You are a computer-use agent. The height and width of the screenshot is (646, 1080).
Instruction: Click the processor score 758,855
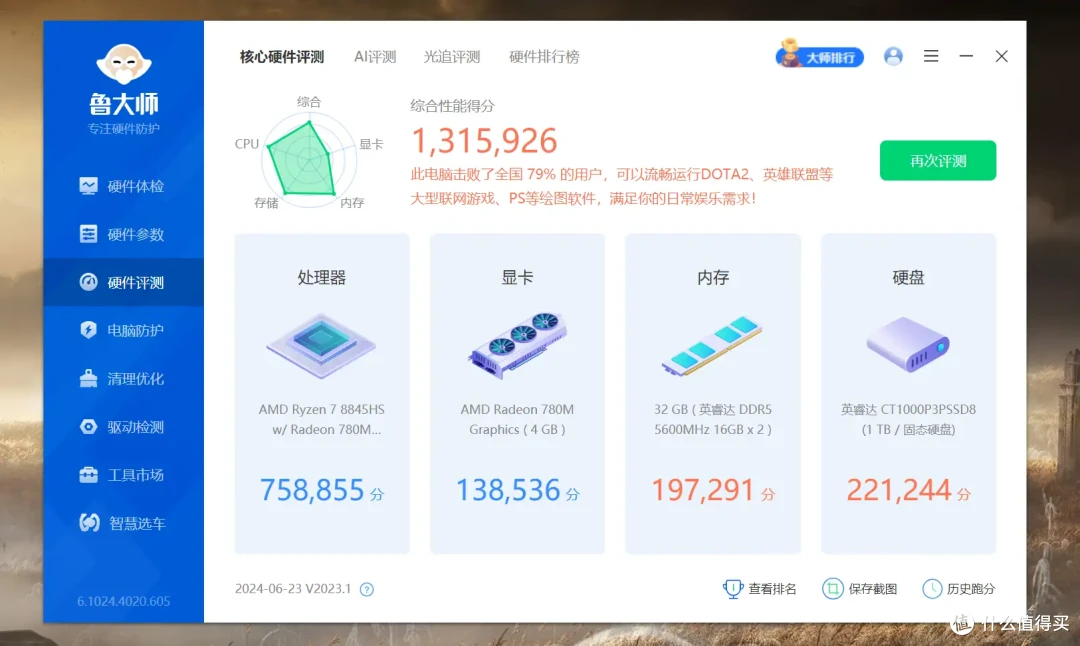click(311, 490)
